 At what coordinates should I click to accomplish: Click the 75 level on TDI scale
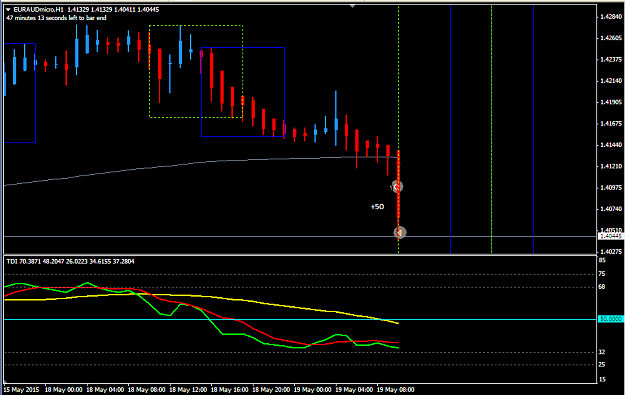[x=602, y=274]
